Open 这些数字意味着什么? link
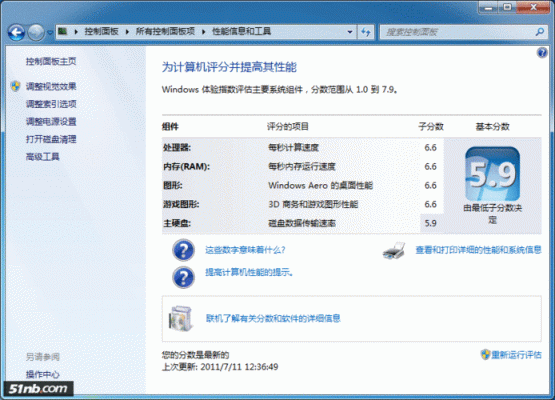Viewport: 555px width, 400px height. pos(245,250)
